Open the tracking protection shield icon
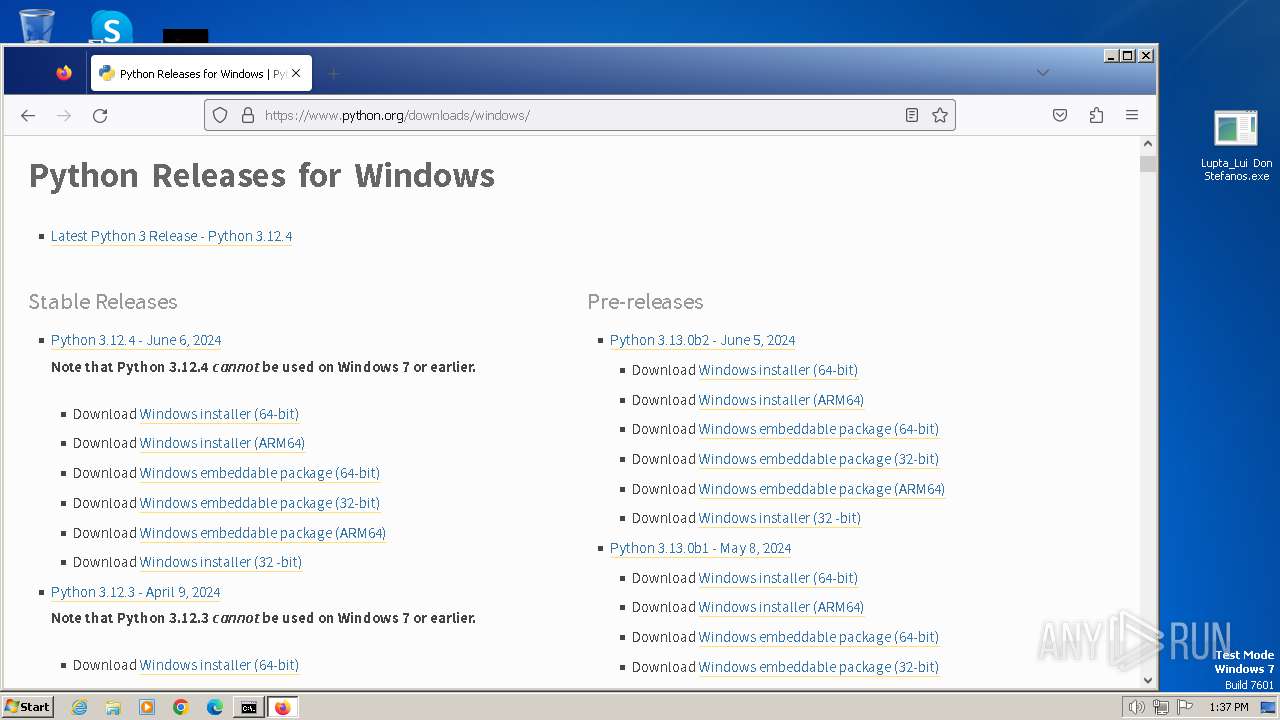This screenshot has height=720, width=1280. [x=221, y=115]
